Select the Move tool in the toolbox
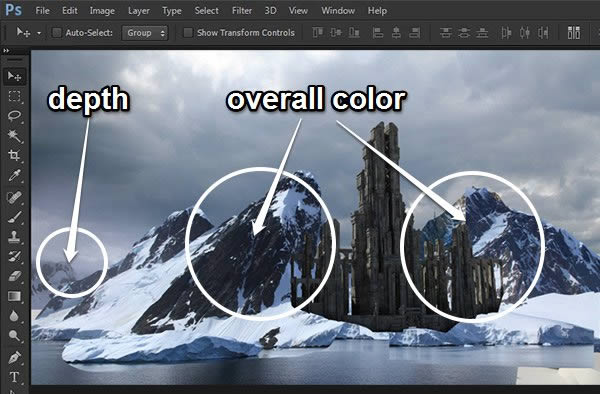This screenshot has height=394, width=600. pyautogui.click(x=15, y=77)
